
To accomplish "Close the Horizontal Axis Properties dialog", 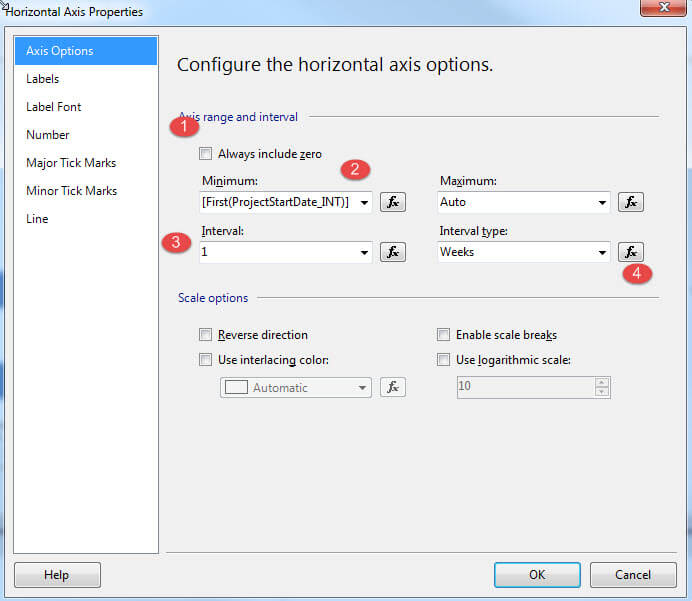I will [x=655, y=10].
